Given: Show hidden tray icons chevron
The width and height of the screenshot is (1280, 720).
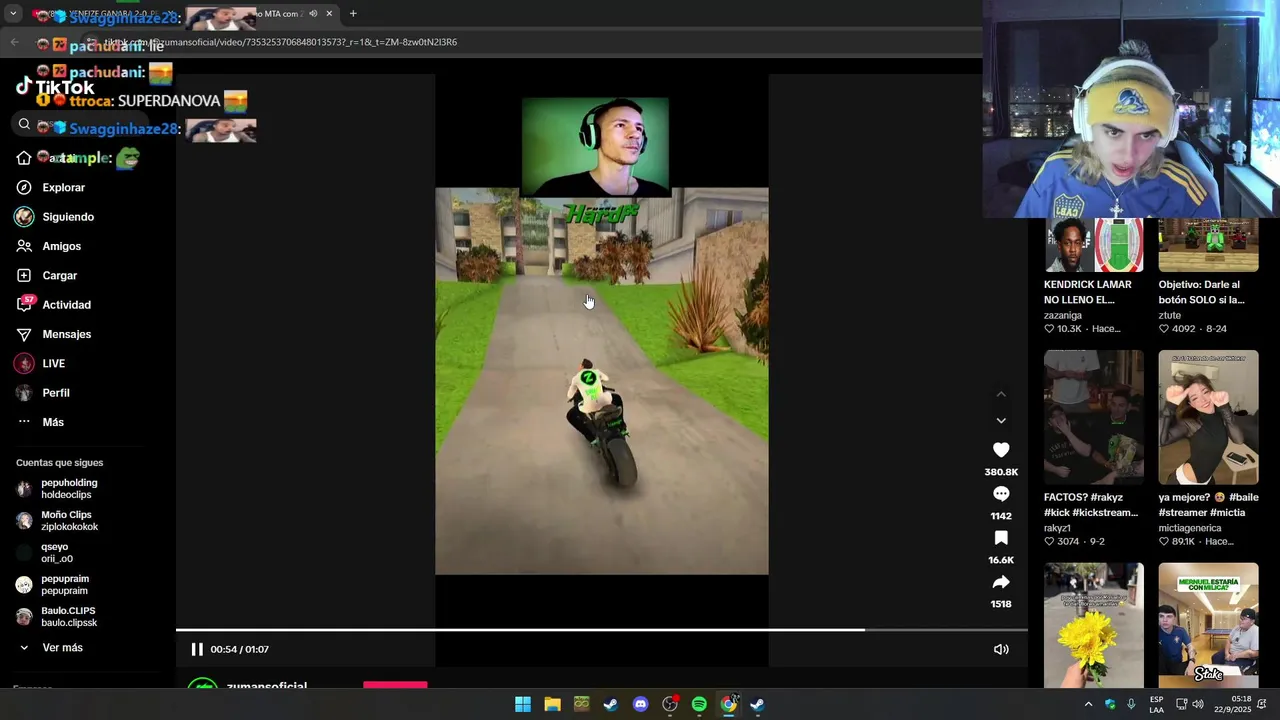Looking at the screenshot, I should coord(1088,704).
